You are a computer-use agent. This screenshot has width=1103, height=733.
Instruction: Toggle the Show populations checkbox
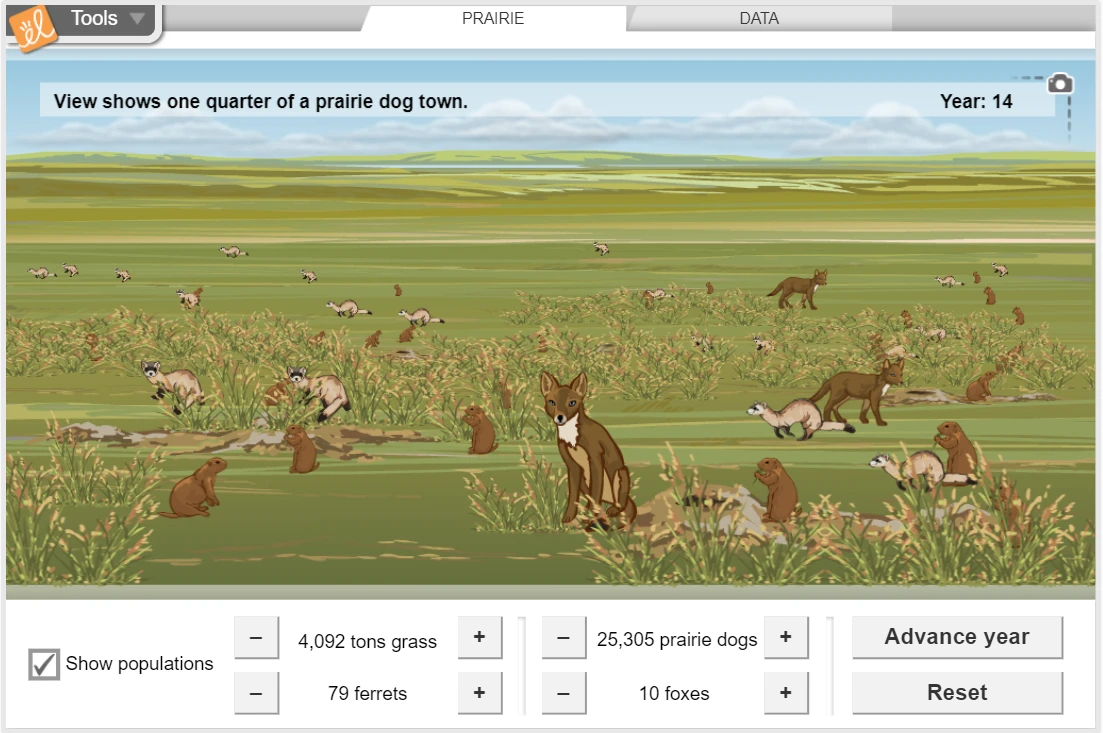pos(44,664)
